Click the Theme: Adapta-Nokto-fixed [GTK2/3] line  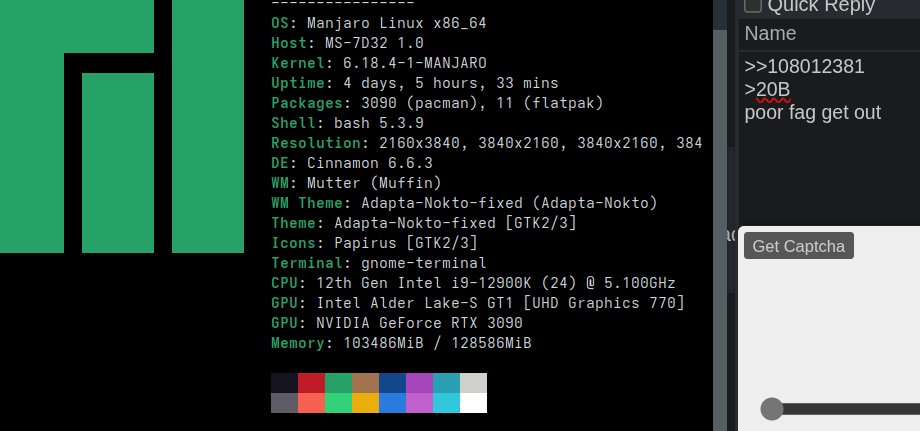(424, 223)
